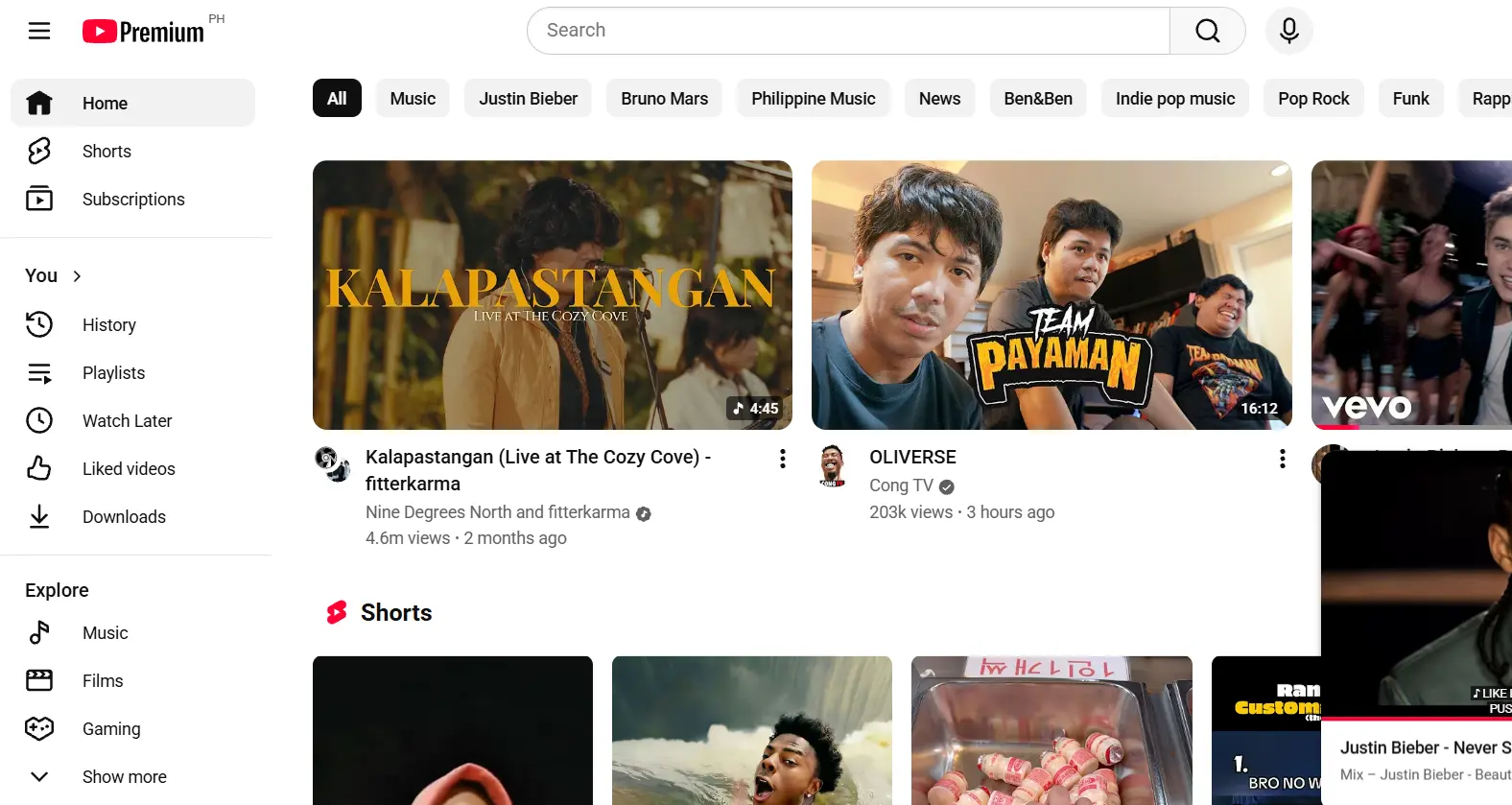Open Mix – Justin Bieber miniplayer title
The width and height of the screenshot is (1512, 805).
coord(1426,774)
